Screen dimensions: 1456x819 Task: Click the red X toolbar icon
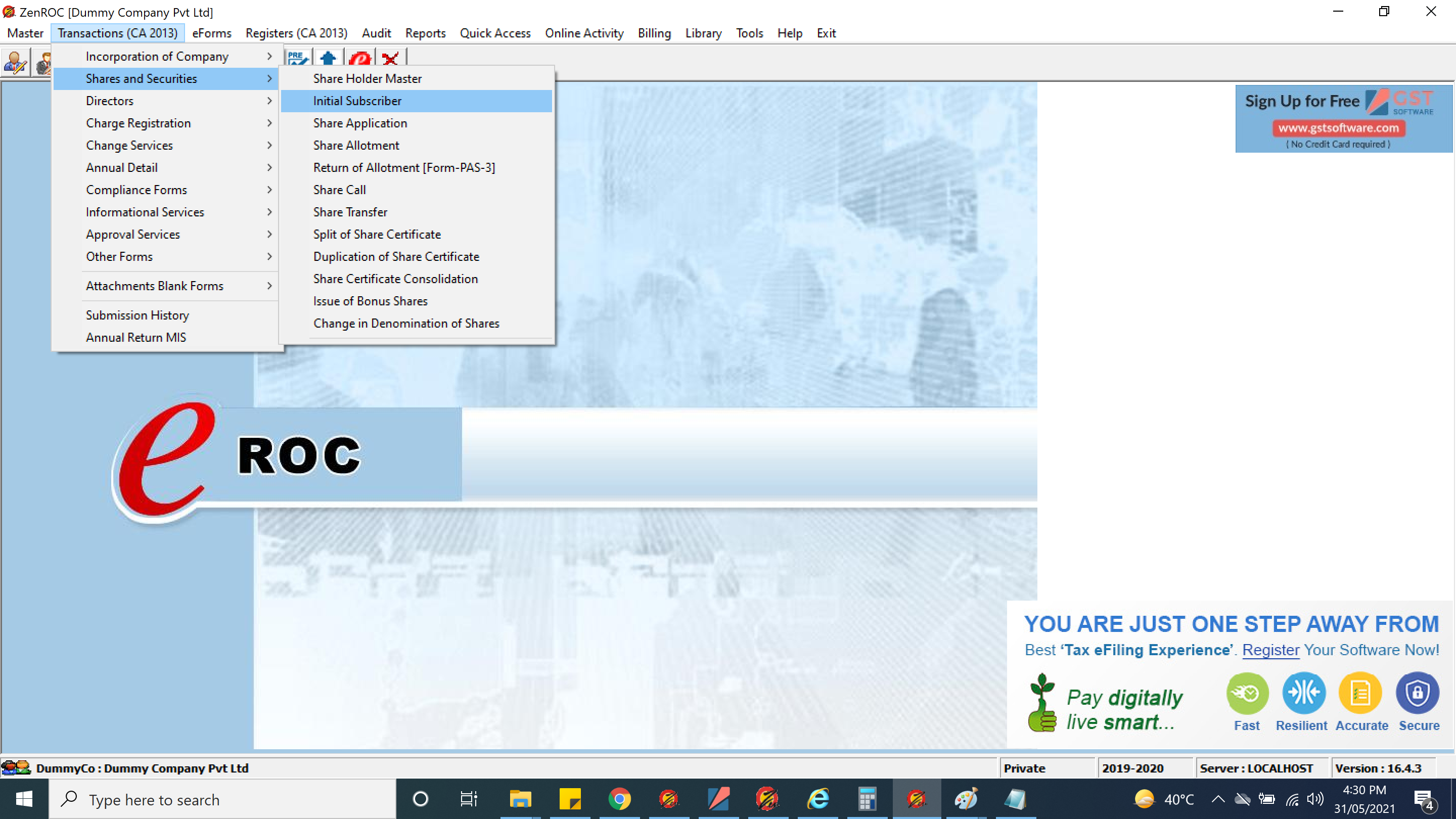tap(390, 58)
